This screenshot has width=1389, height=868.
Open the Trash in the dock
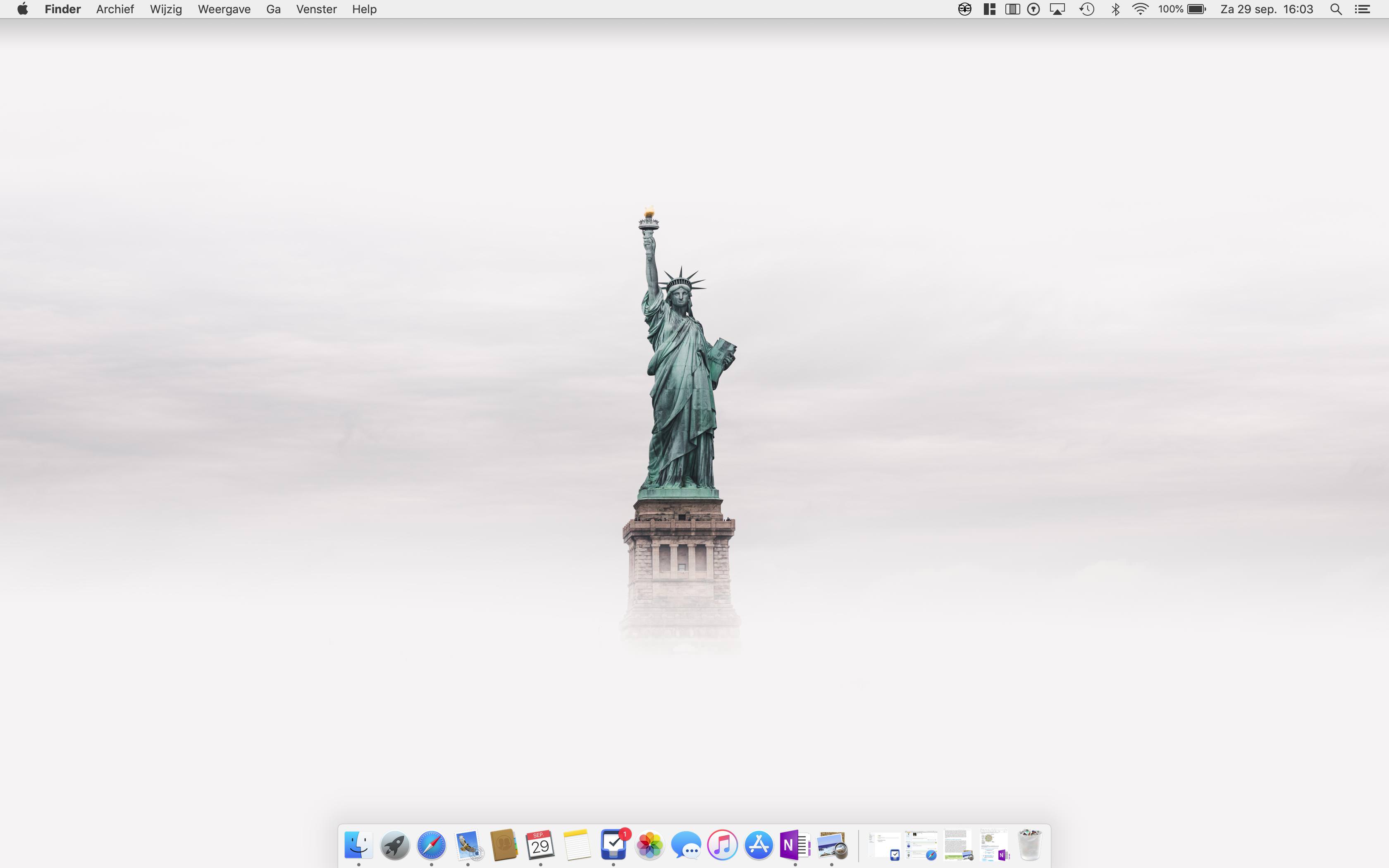tap(1030, 845)
